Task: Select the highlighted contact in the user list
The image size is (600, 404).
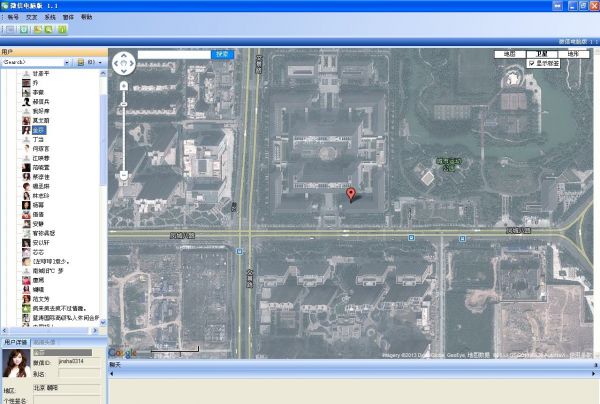Action: pyautogui.click(x=39, y=130)
